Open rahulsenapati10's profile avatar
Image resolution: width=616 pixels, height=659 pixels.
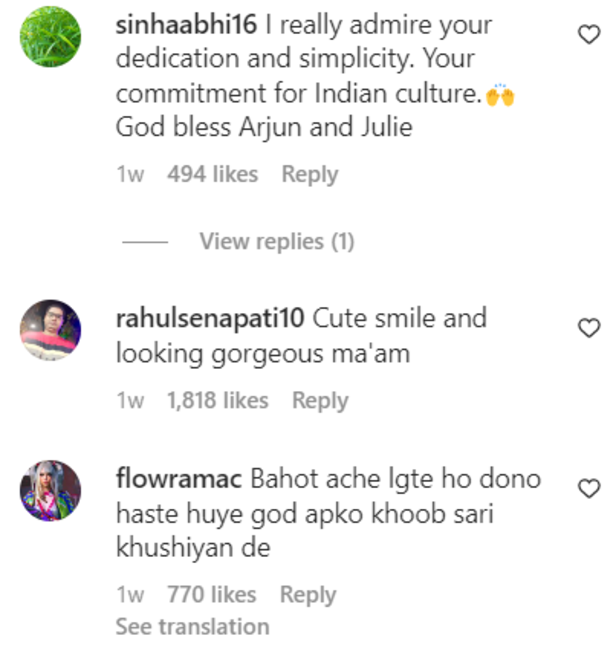(x=51, y=330)
